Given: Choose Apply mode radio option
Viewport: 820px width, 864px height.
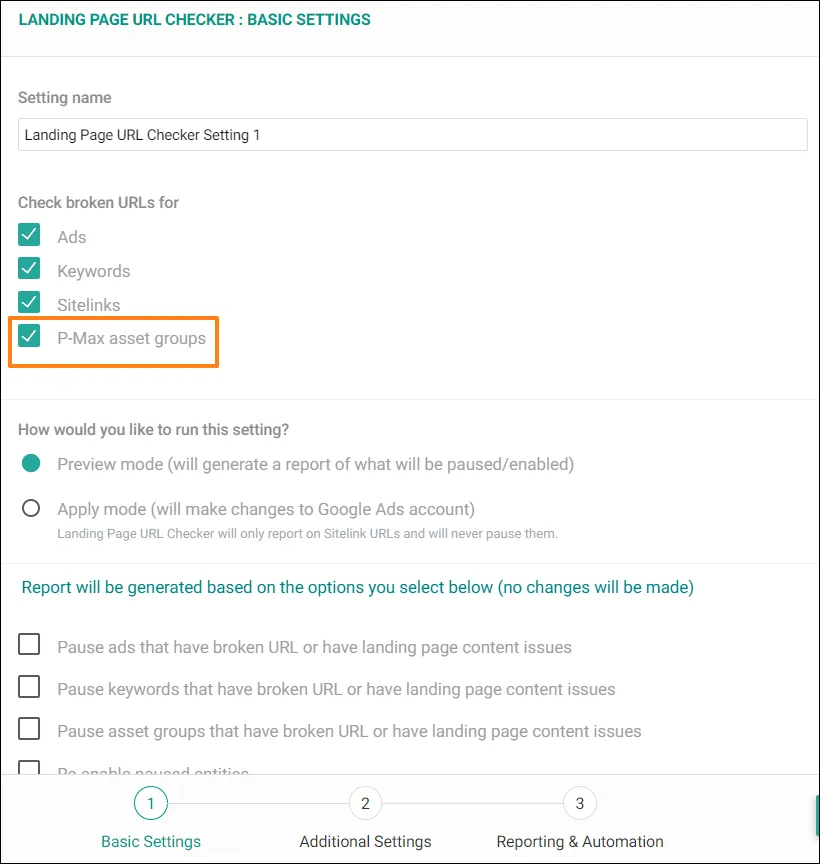Looking at the screenshot, I should 31,508.
